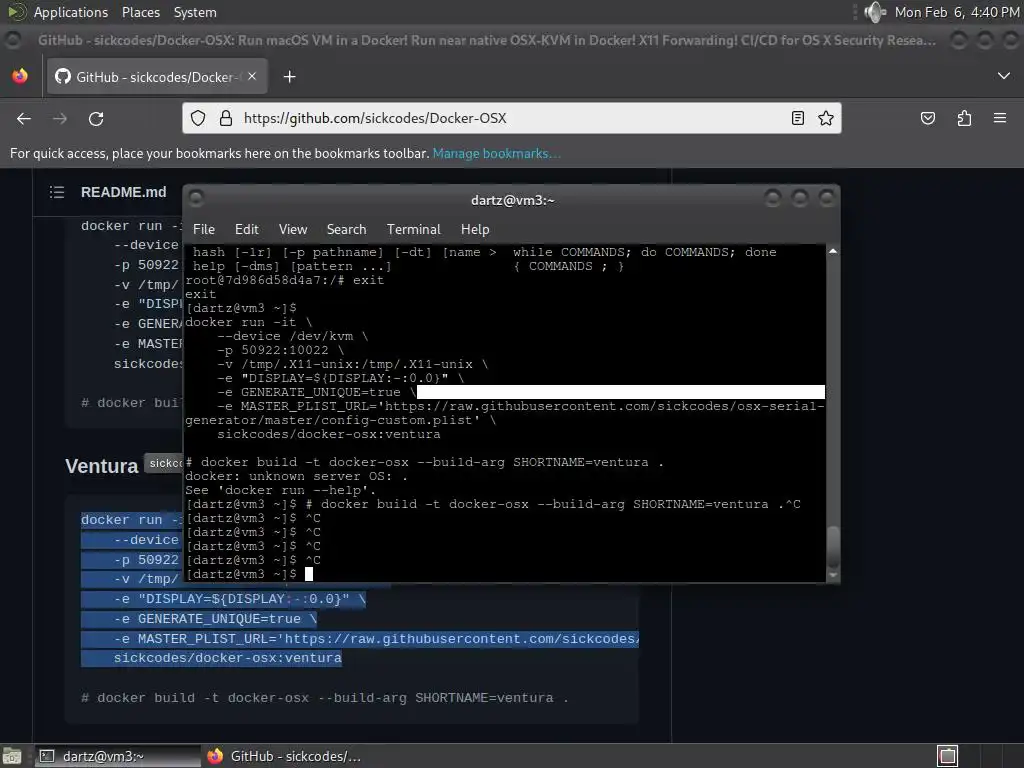Click the sickcodes badge next to Ventura
Screen dimensions: 1024x768
tap(163, 463)
